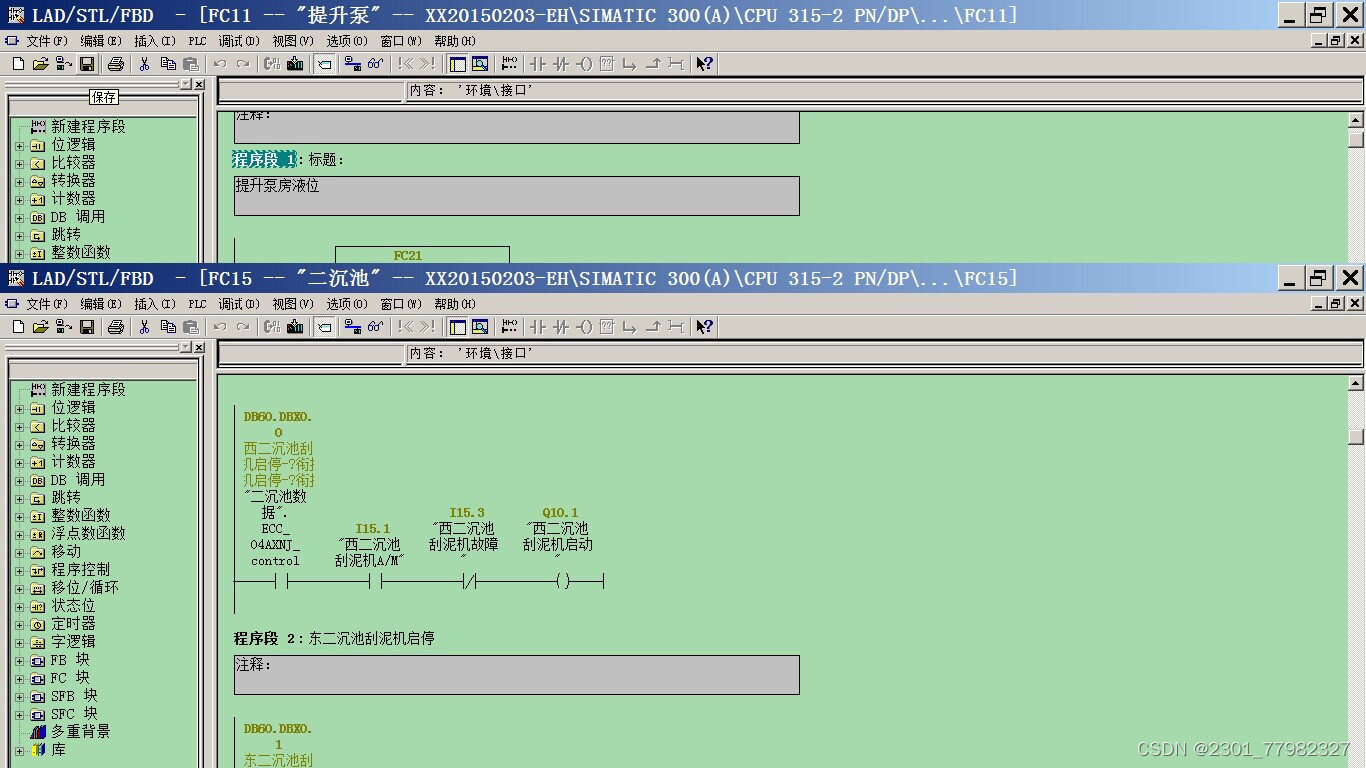Select the I15.3 normally closed contact
Image resolution: width=1366 pixels, height=768 pixels.
coord(469,581)
